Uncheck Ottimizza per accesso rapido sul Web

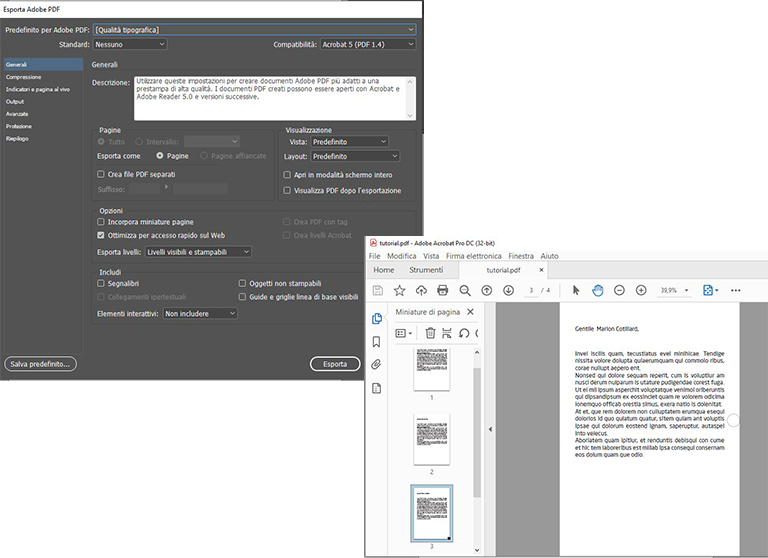point(101,235)
